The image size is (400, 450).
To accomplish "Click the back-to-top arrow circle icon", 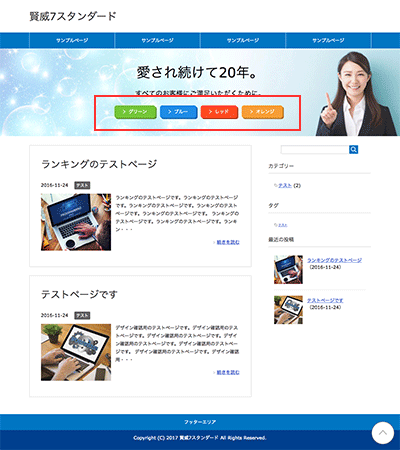I will [x=383, y=433].
